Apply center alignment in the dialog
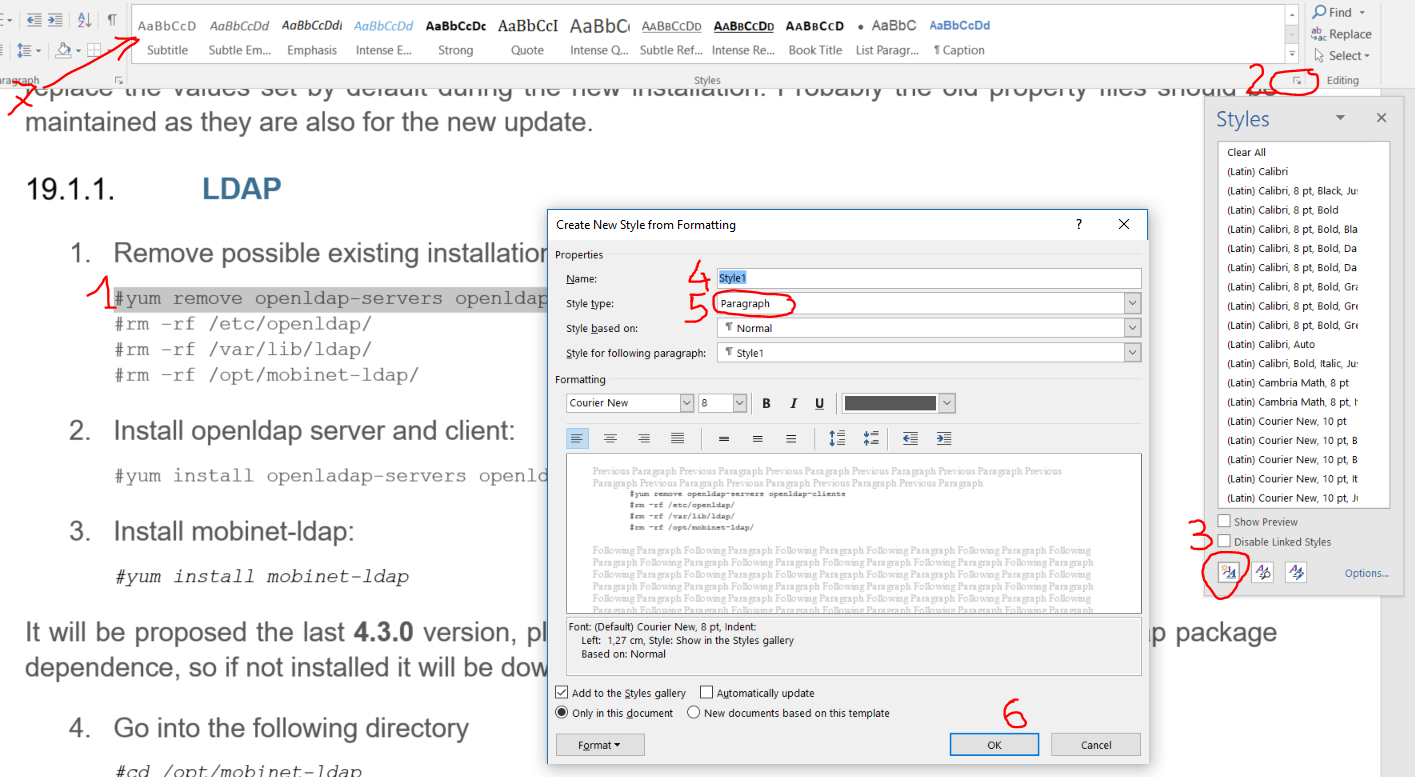This screenshot has width=1415, height=777. [x=610, y=438]
